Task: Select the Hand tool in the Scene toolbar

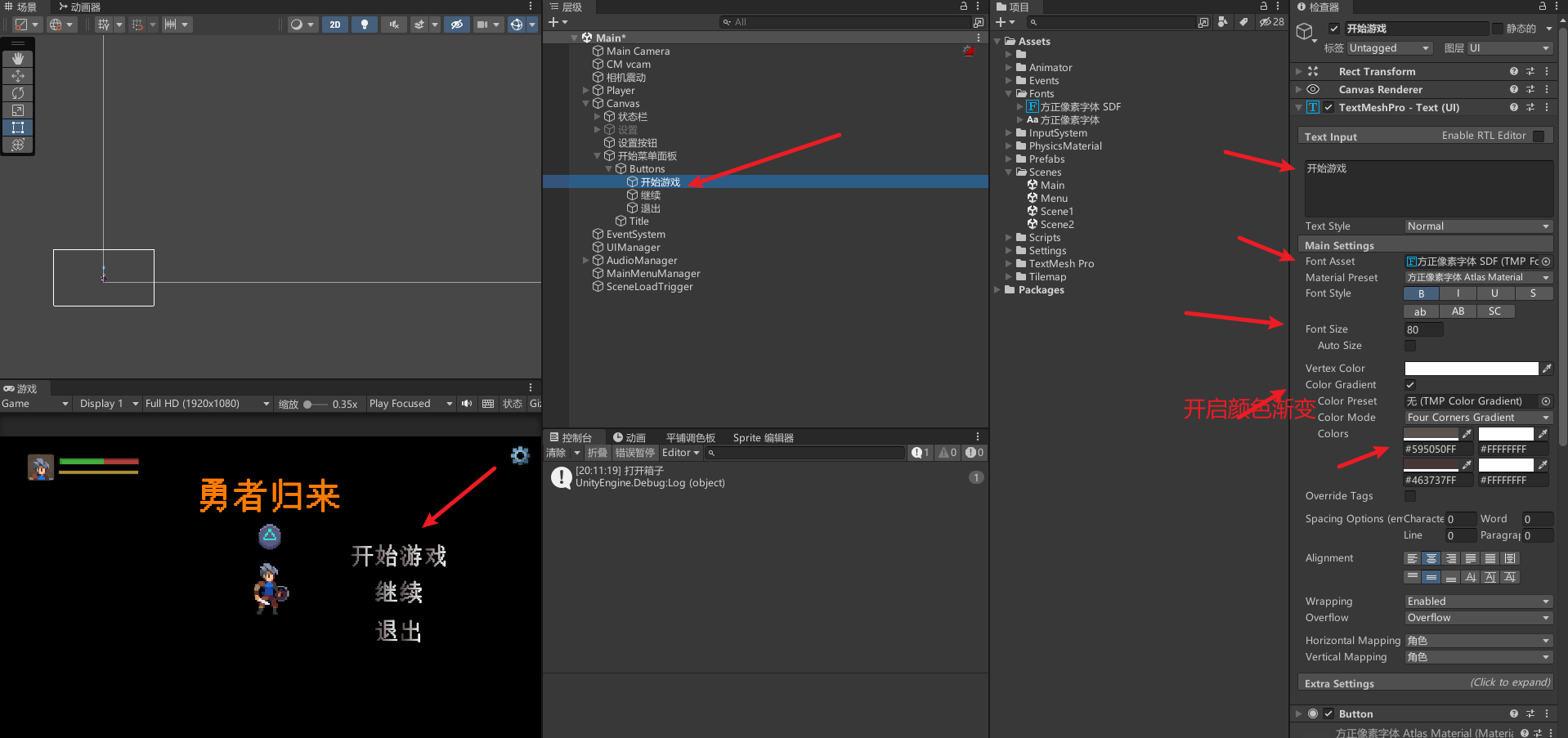Action: coord(17,58)
